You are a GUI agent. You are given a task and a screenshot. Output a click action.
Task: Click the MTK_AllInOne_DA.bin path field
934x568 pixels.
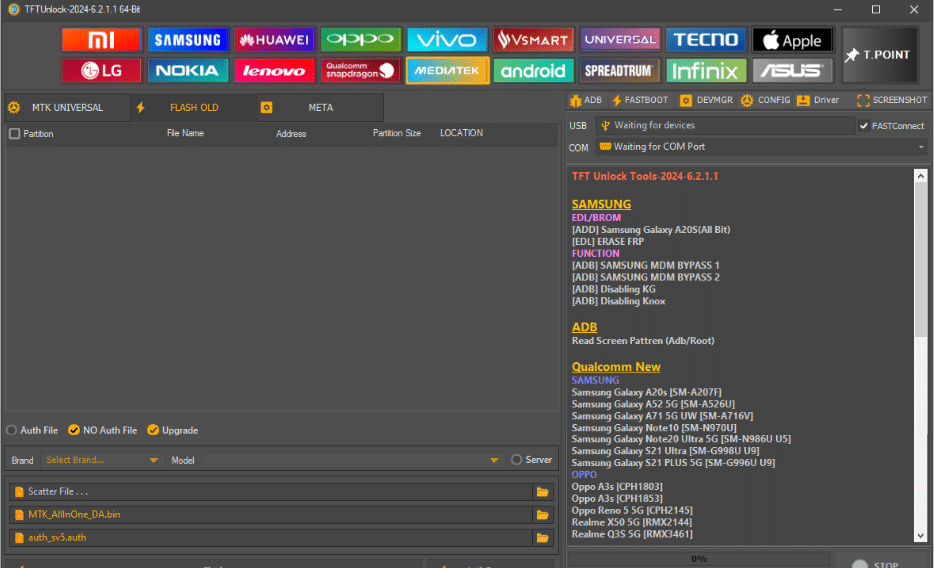271,515
